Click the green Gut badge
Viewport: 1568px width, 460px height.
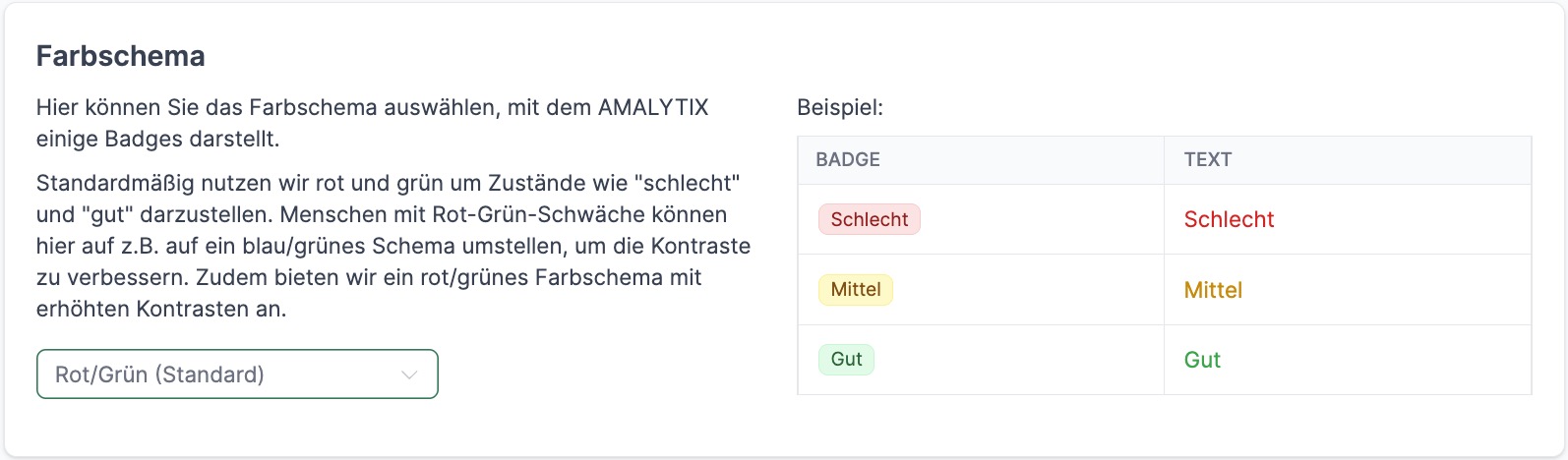click(x=846, y=359)
